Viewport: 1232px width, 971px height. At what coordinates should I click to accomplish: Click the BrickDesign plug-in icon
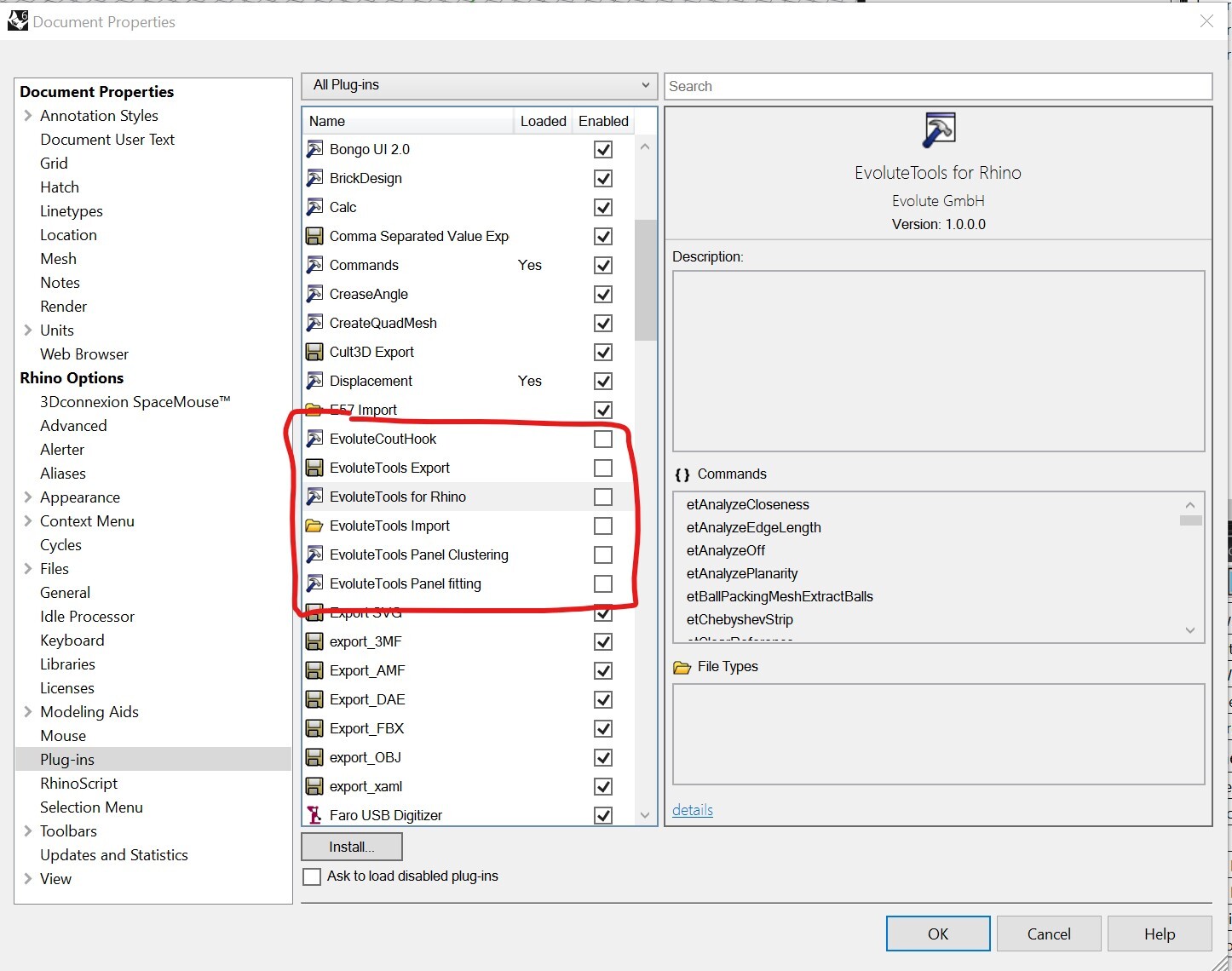[x=314, y=178]
